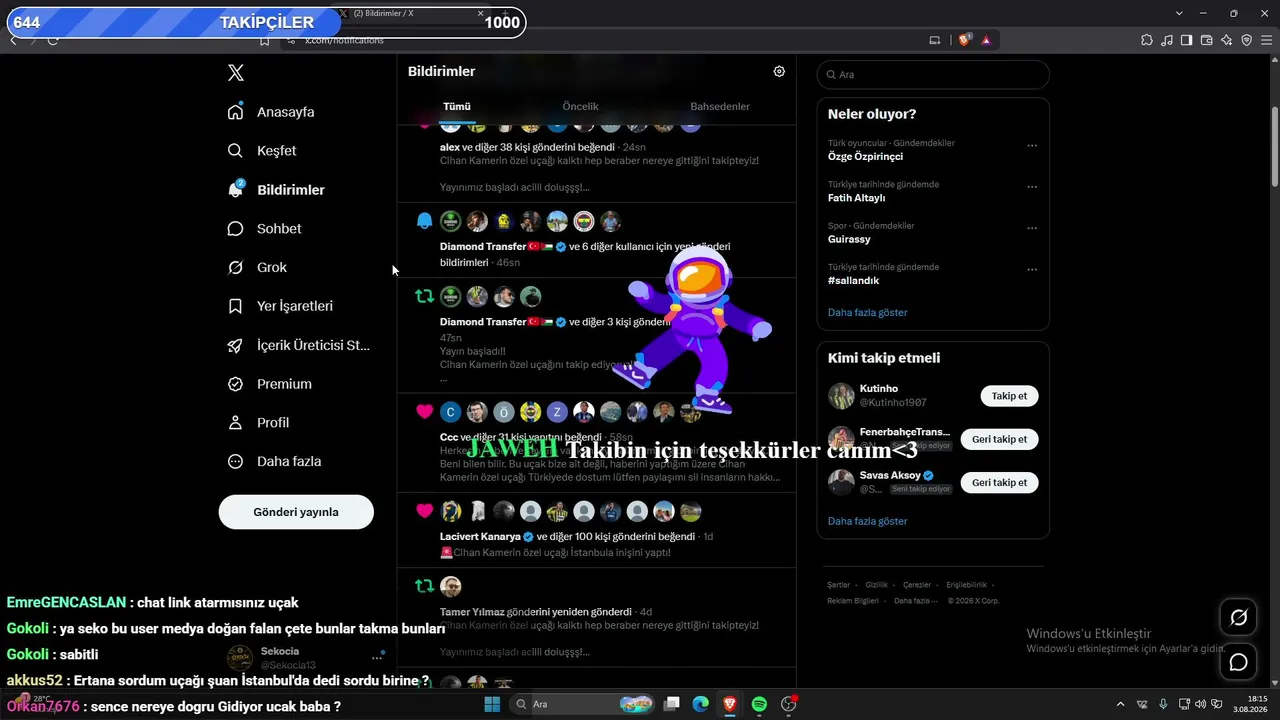This screenshot has height=720, width=1280.
Task: Click the repost icon on Tamer Yılmaz notification
Action: pyautogui.click(x=425, y=586)
